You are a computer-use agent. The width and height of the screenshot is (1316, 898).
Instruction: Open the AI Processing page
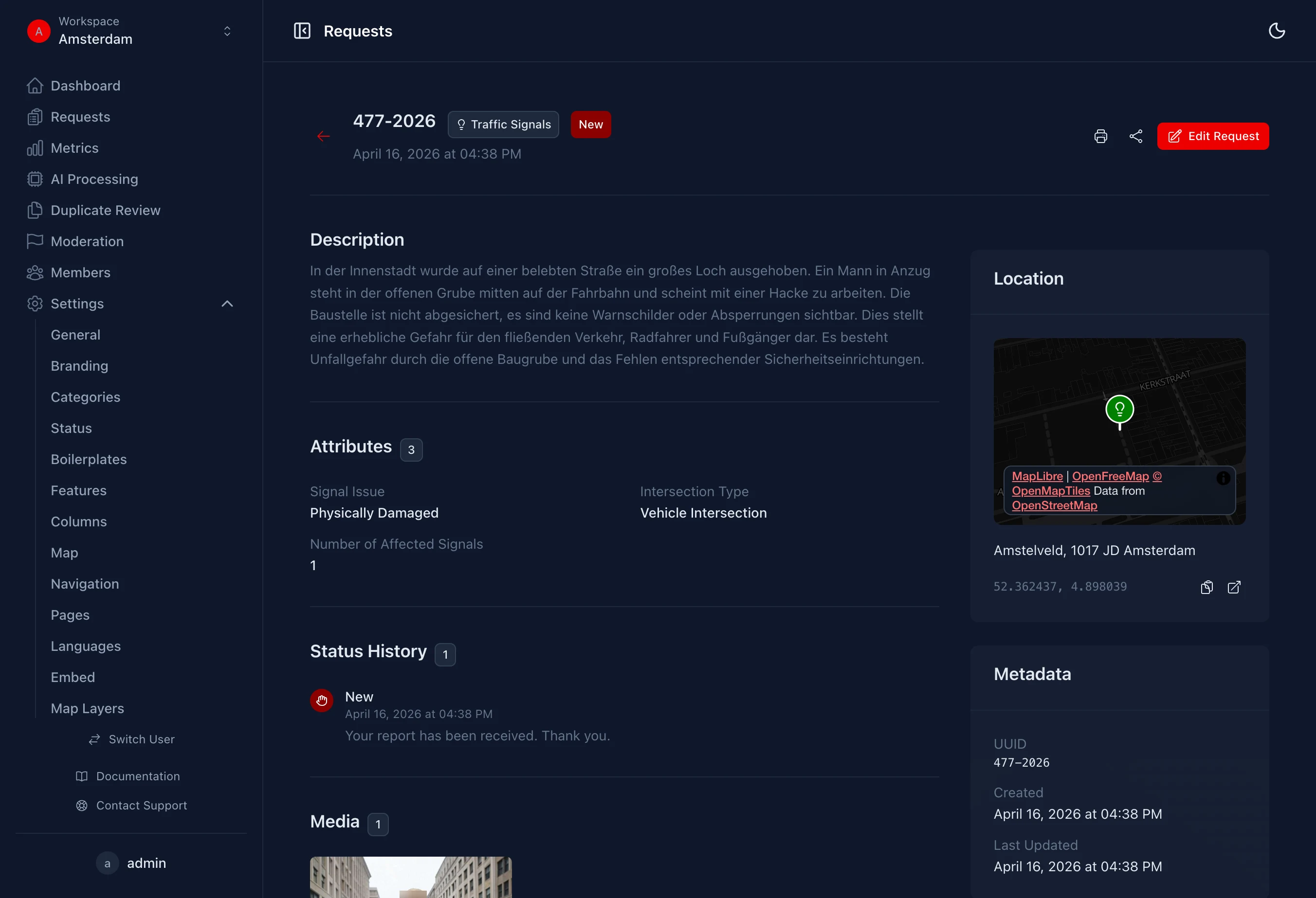pyautogui.click(x=94, y=180)
